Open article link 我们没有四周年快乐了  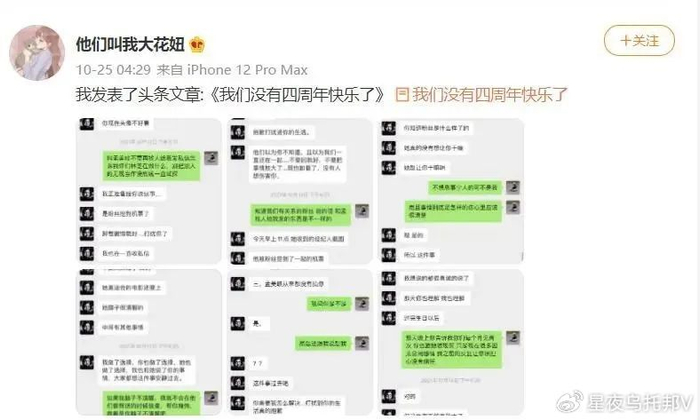tap(489, 95)
